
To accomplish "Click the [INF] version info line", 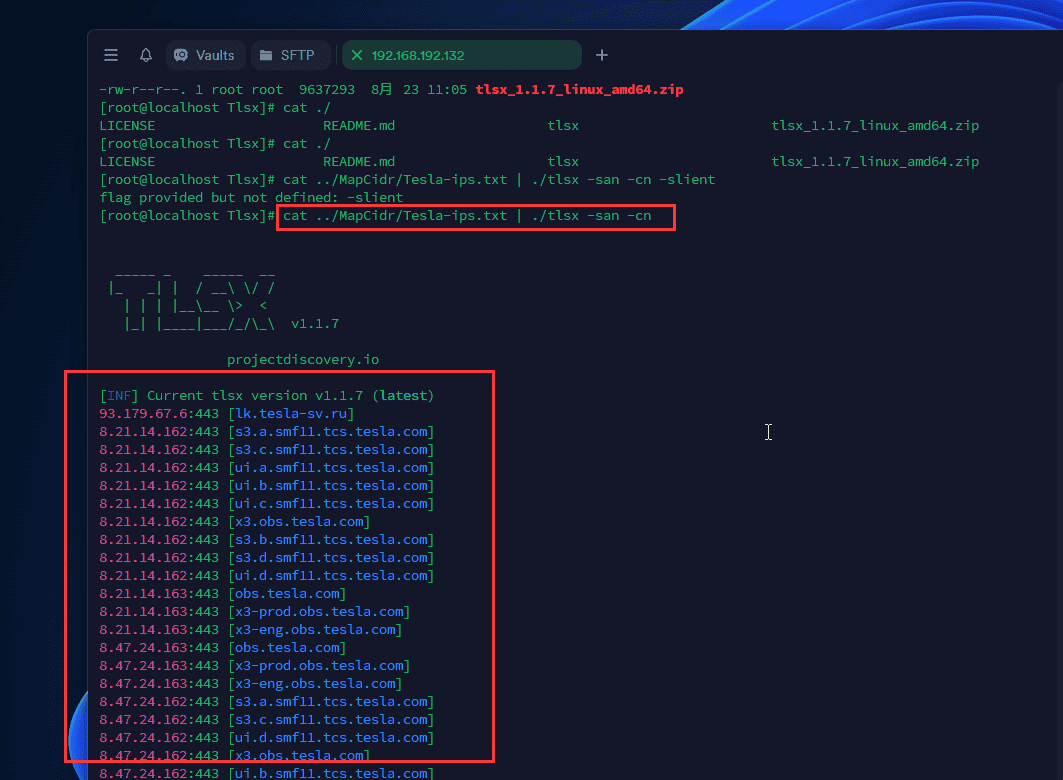I will [x=266, y=396].
